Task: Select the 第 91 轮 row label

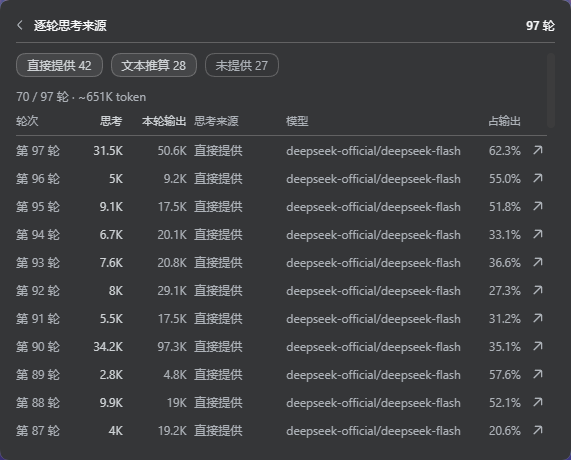Action: coord(38,319)
